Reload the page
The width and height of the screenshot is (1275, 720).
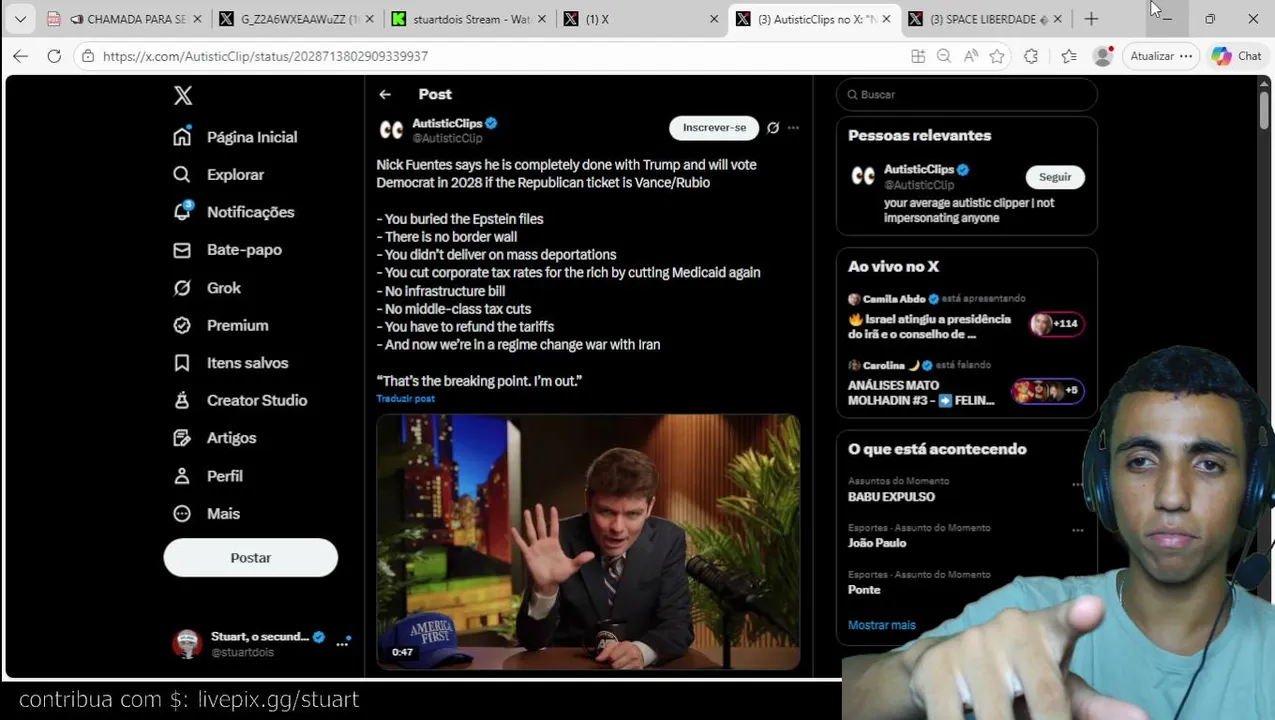click(x=54, y=56)
